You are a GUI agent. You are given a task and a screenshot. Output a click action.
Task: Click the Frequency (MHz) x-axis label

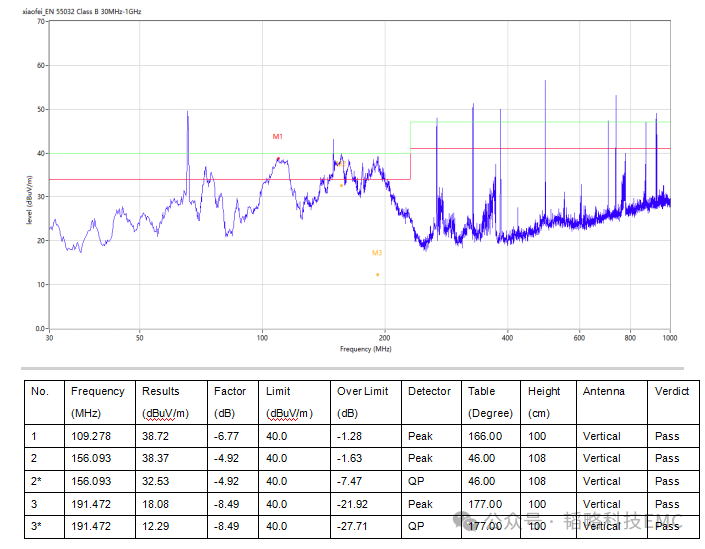(x=365, y=349)
